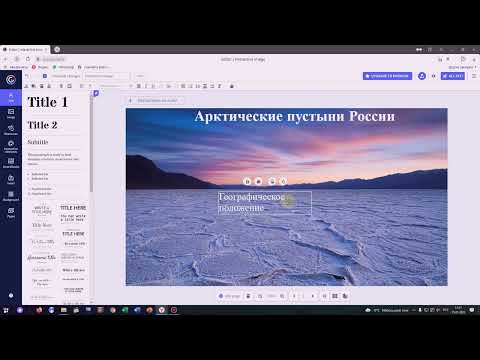The image size is (480, 360).
Task: Open the collaborators round icon
Action: point(422,76)
